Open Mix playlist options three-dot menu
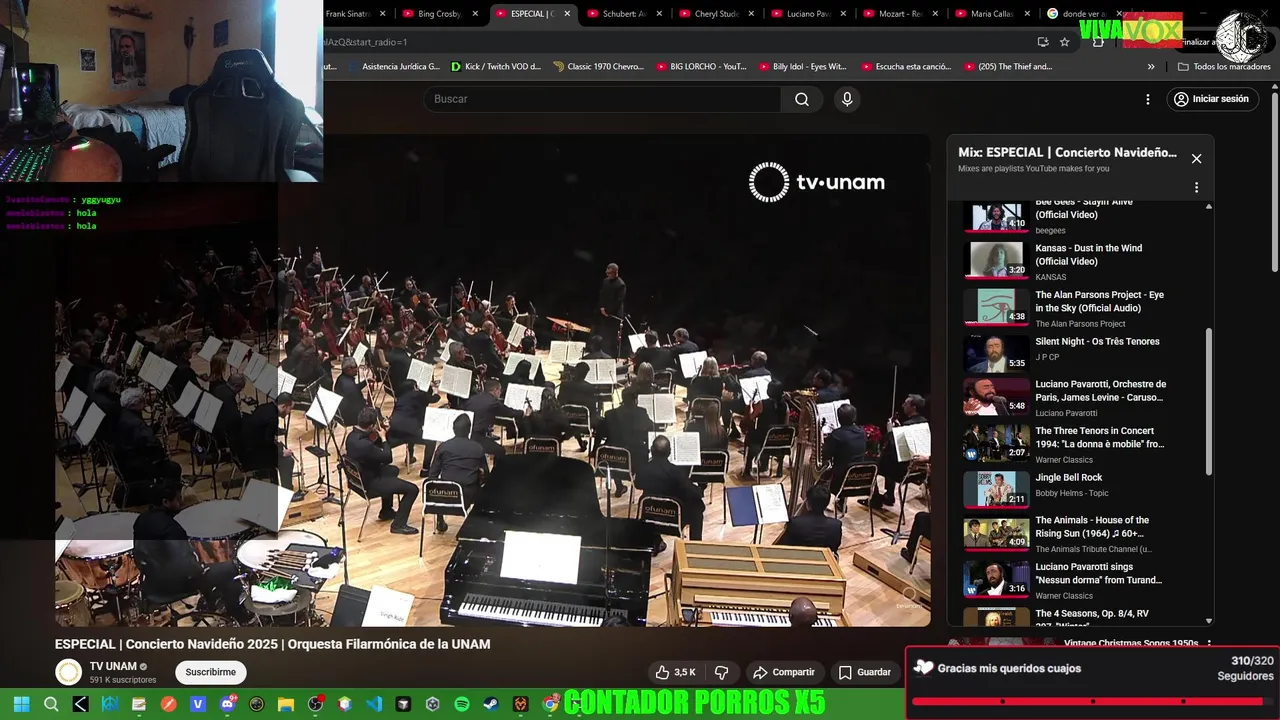1280x720 pixels. tap(1196, 187)
